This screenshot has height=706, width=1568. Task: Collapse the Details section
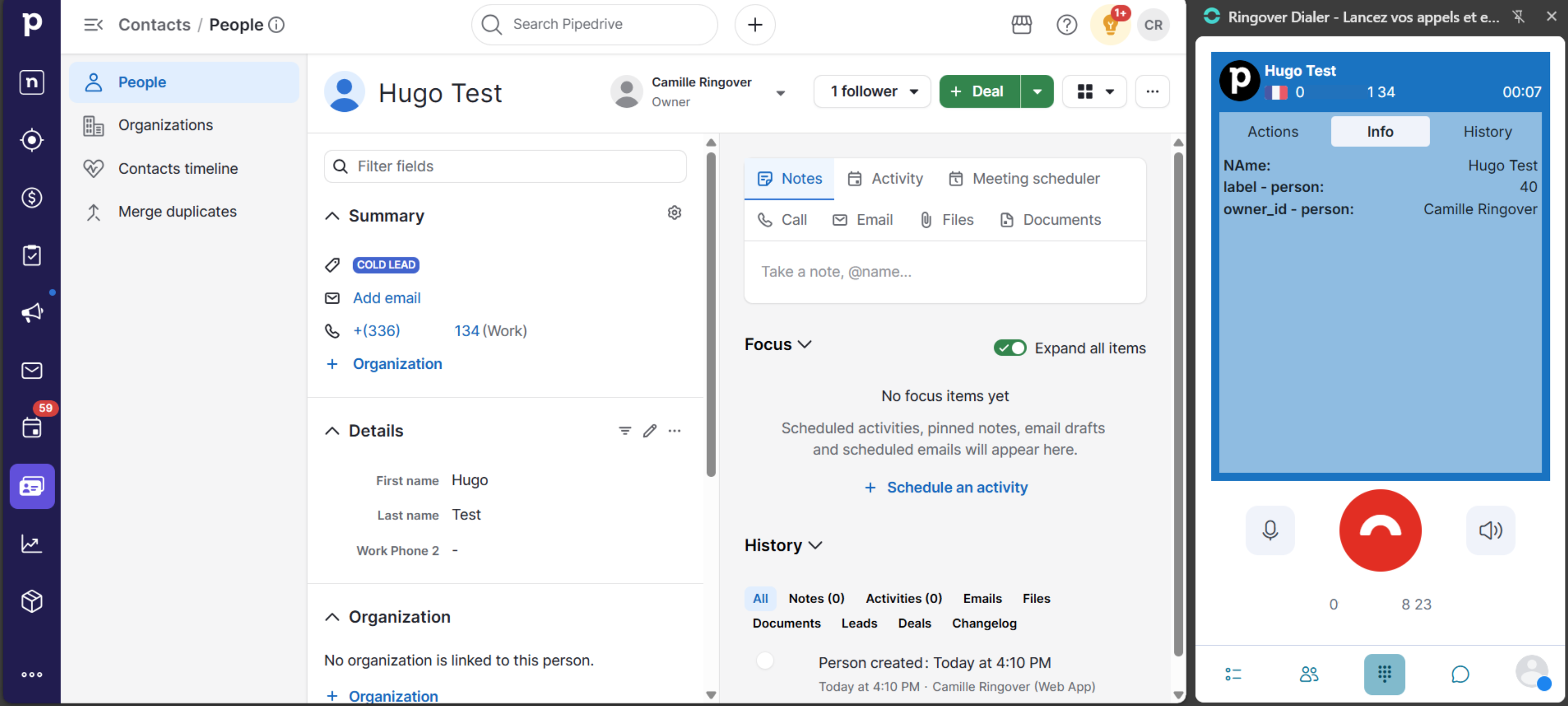coord(332,431)
